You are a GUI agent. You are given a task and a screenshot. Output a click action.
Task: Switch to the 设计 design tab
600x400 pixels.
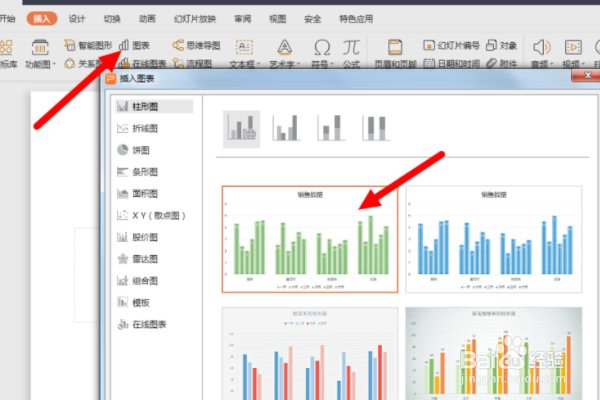coord(77,19)
